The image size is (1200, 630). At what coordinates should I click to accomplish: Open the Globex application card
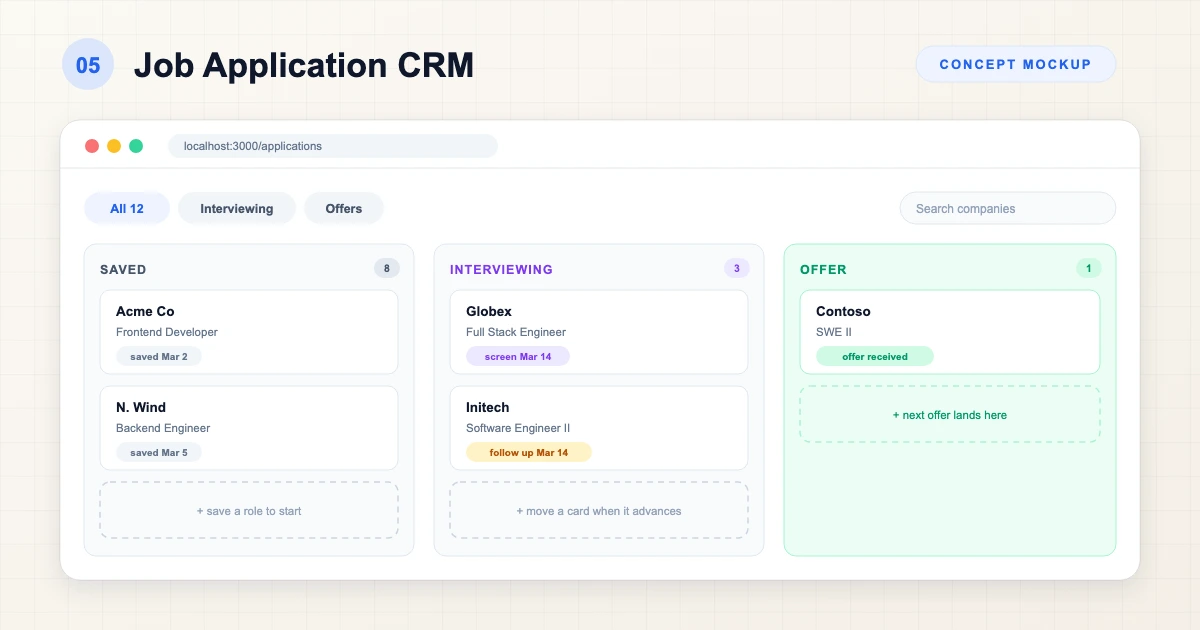tap(599, 332)
